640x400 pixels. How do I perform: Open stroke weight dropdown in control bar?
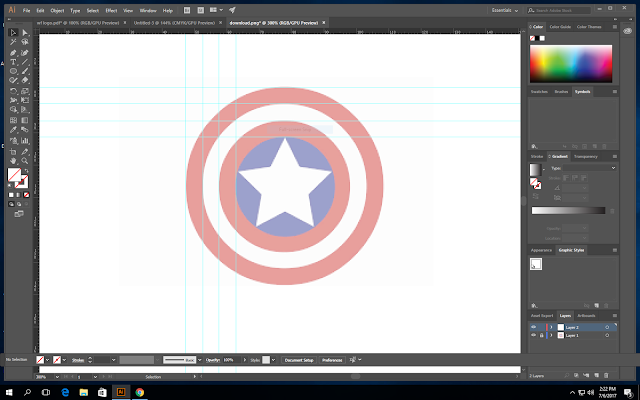pos(113,360)
